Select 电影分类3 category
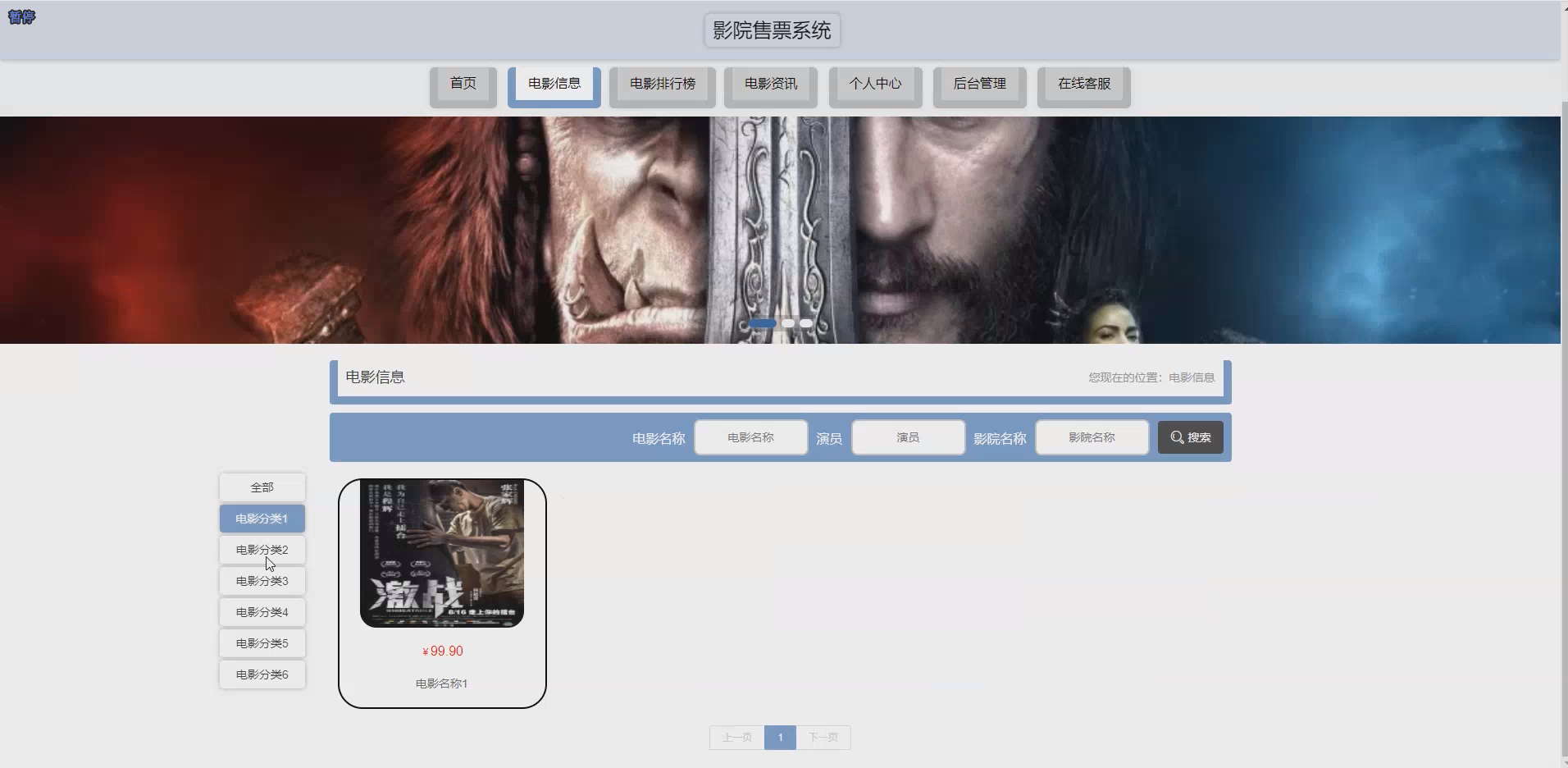 click(x=262, y=581)
